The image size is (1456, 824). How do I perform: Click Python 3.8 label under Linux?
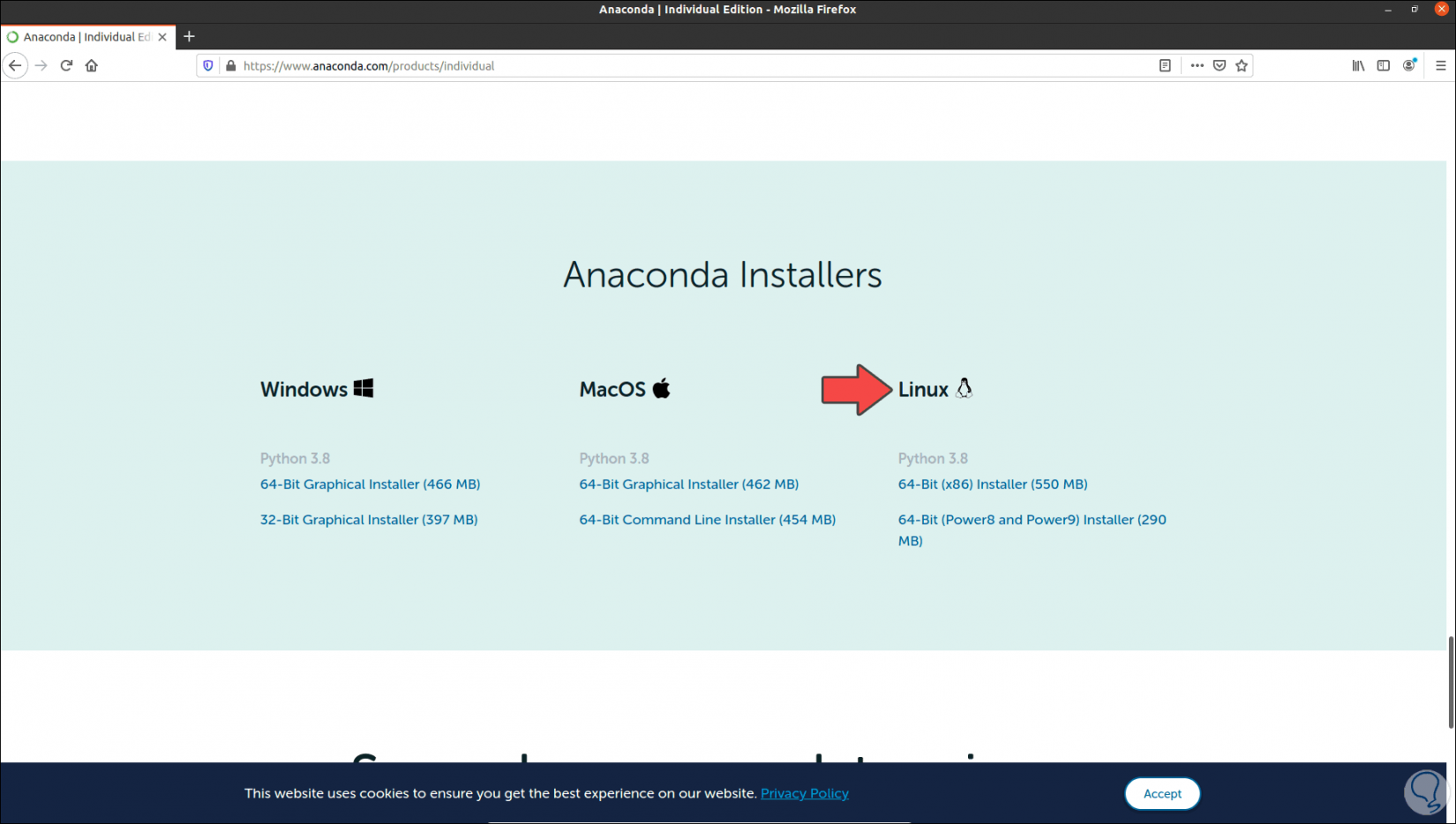(x=933, y=459)
